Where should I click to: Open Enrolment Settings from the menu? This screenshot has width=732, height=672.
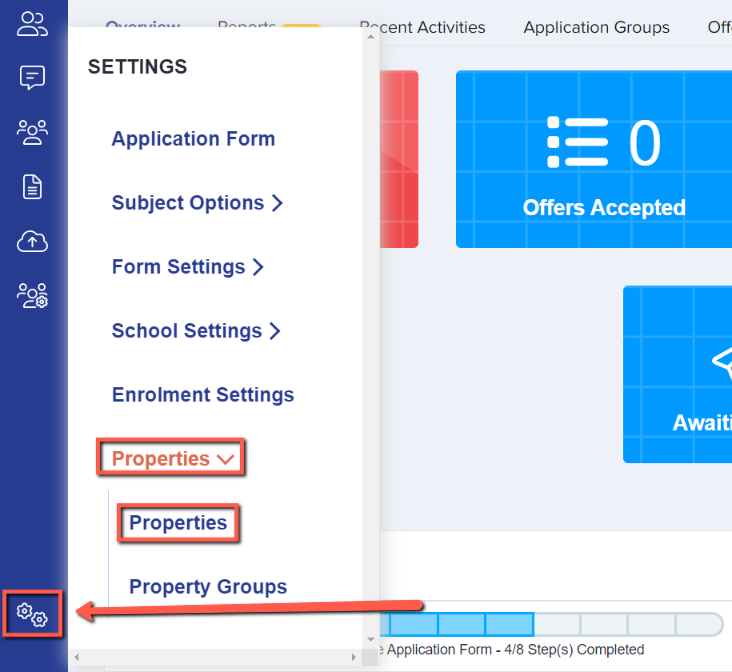203,395
